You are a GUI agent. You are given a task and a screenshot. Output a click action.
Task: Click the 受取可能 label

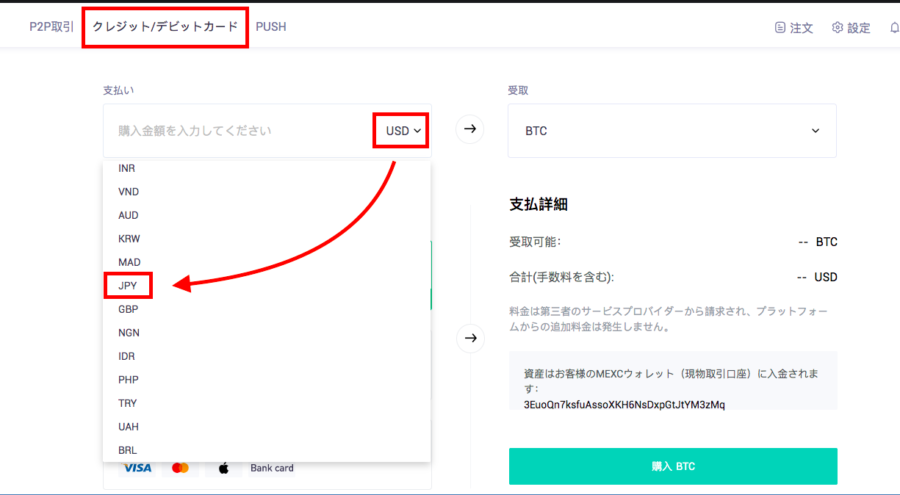(535, 242)
